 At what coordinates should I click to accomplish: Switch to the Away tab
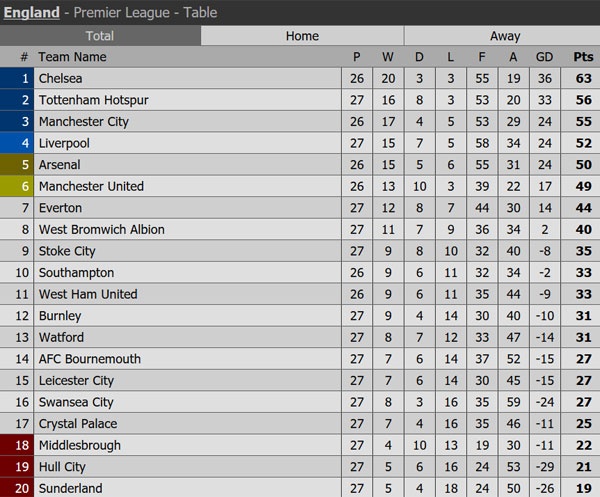504,36
